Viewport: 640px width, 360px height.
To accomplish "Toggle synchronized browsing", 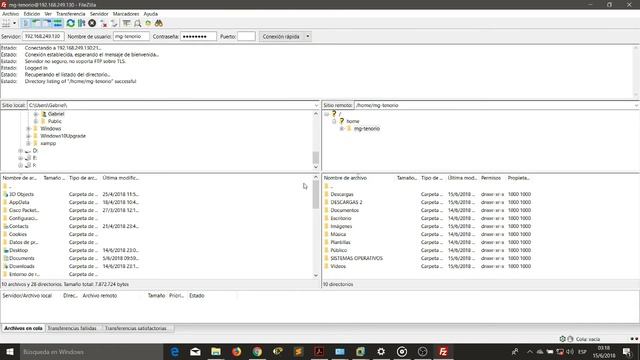I will coord(148,23).
